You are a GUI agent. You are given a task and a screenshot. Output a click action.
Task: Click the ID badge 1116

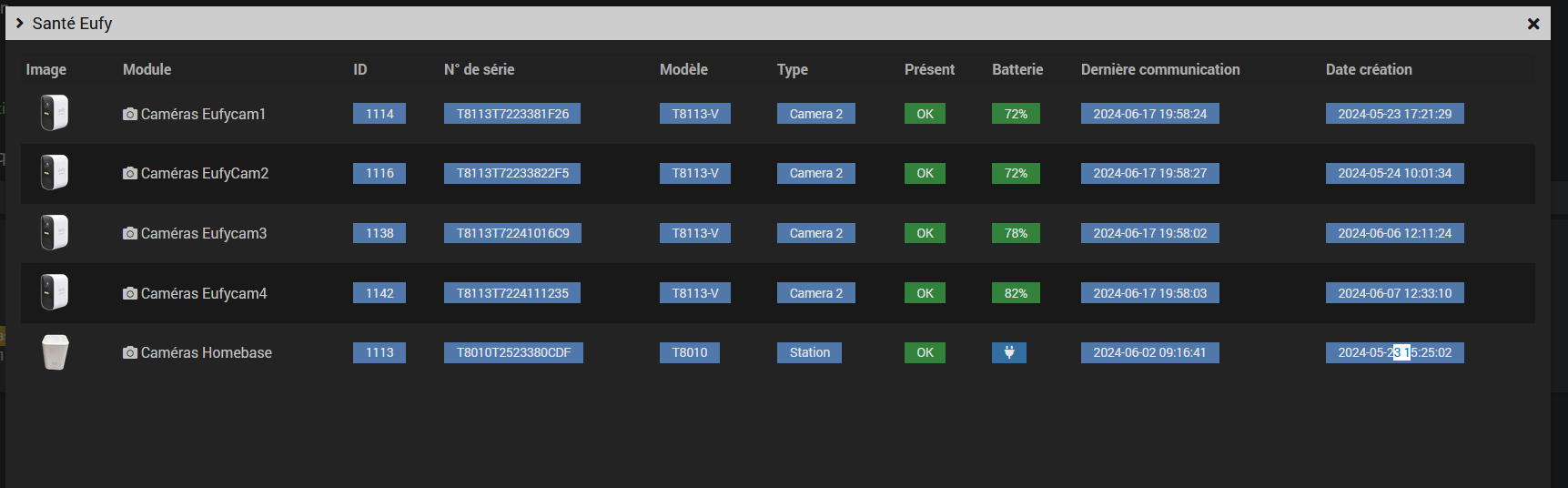pyautogui.click(x=379, y=173)
